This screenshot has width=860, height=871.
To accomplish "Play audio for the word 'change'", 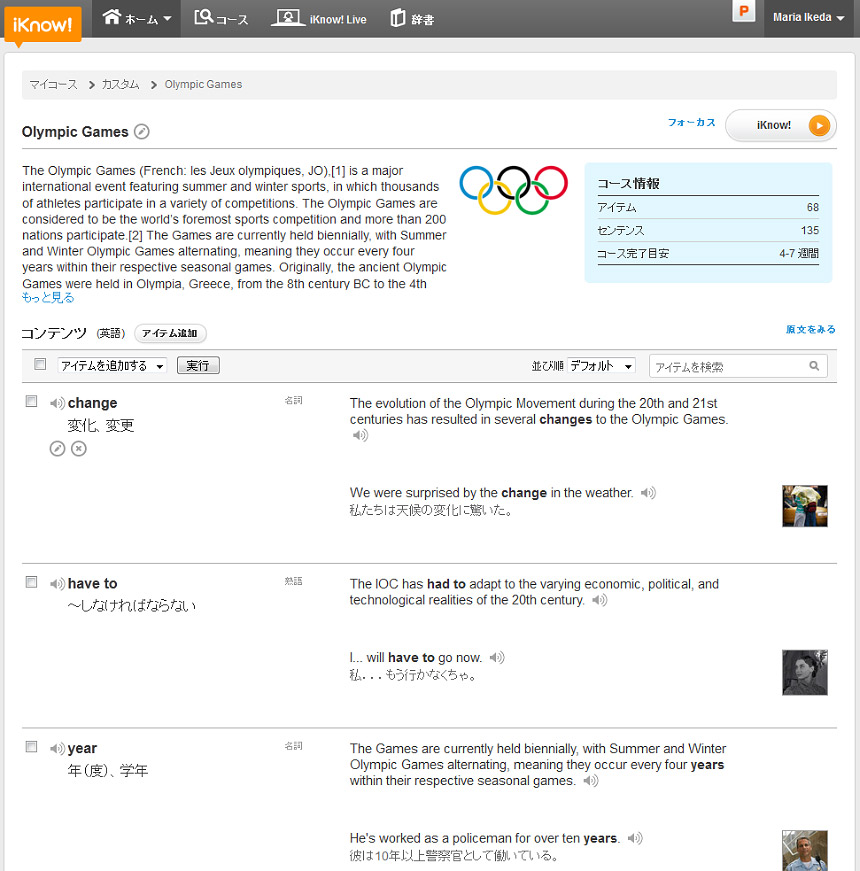I will pyautogui.click(x=57, y=403).
